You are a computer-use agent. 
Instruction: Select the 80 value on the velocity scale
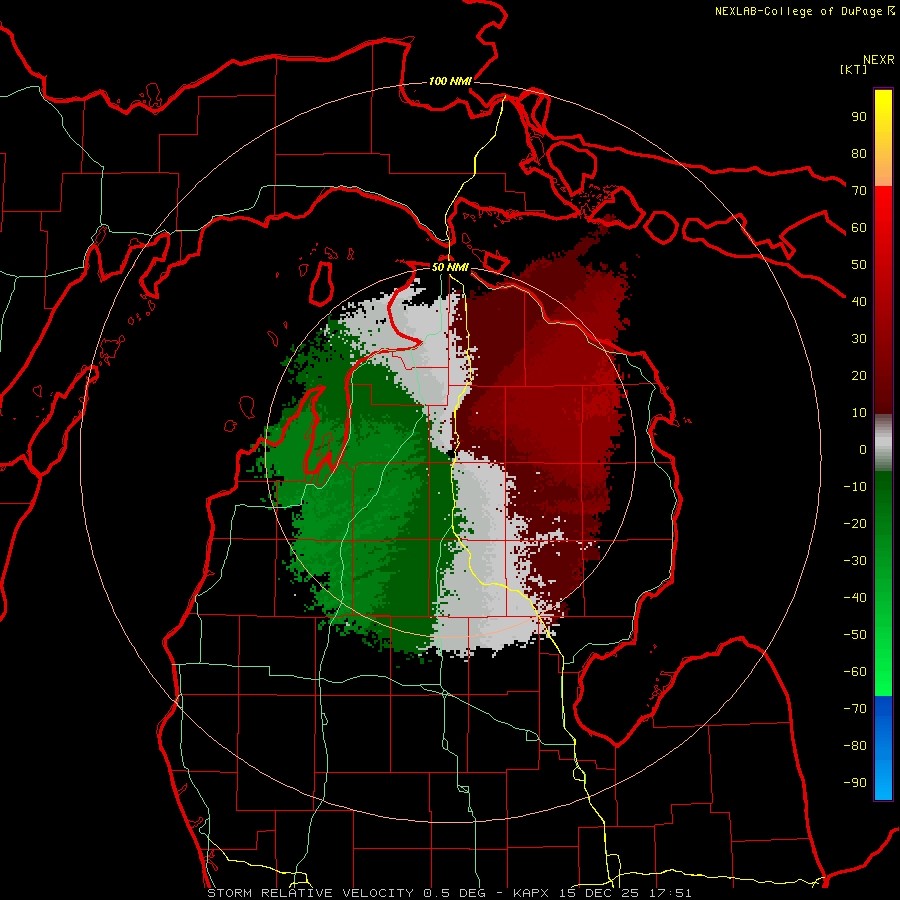859,154
